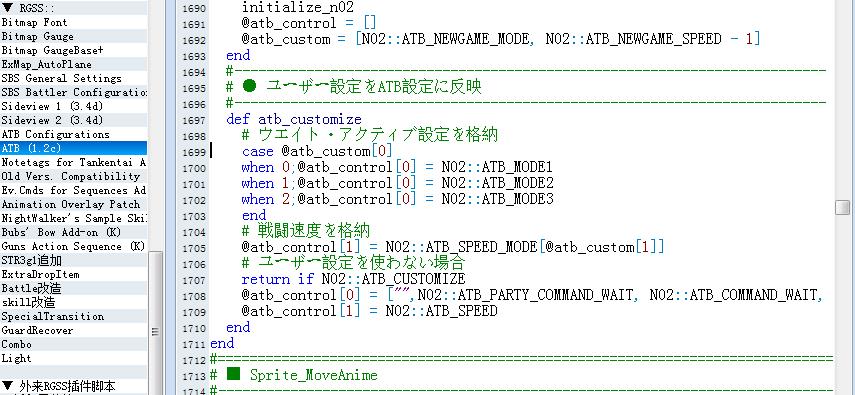Select the skill改造 script

74,302
